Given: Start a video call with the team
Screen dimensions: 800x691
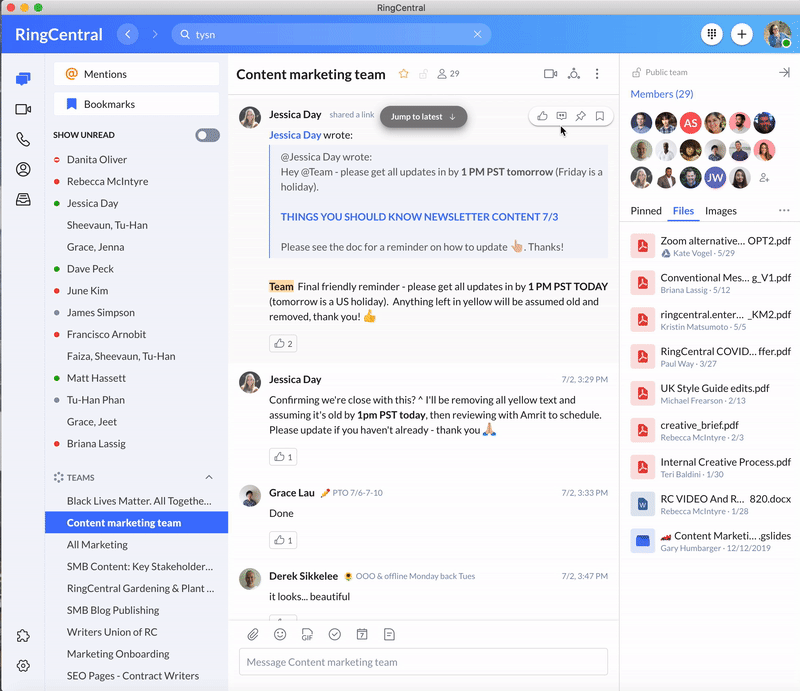Looking at the screenshot, I should point(550,74).
